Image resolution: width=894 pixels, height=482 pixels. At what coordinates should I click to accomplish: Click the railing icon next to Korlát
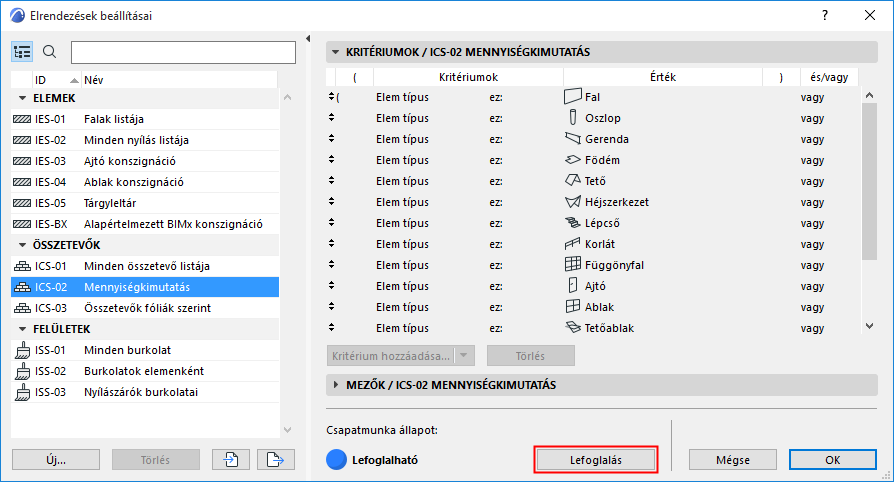573,244
